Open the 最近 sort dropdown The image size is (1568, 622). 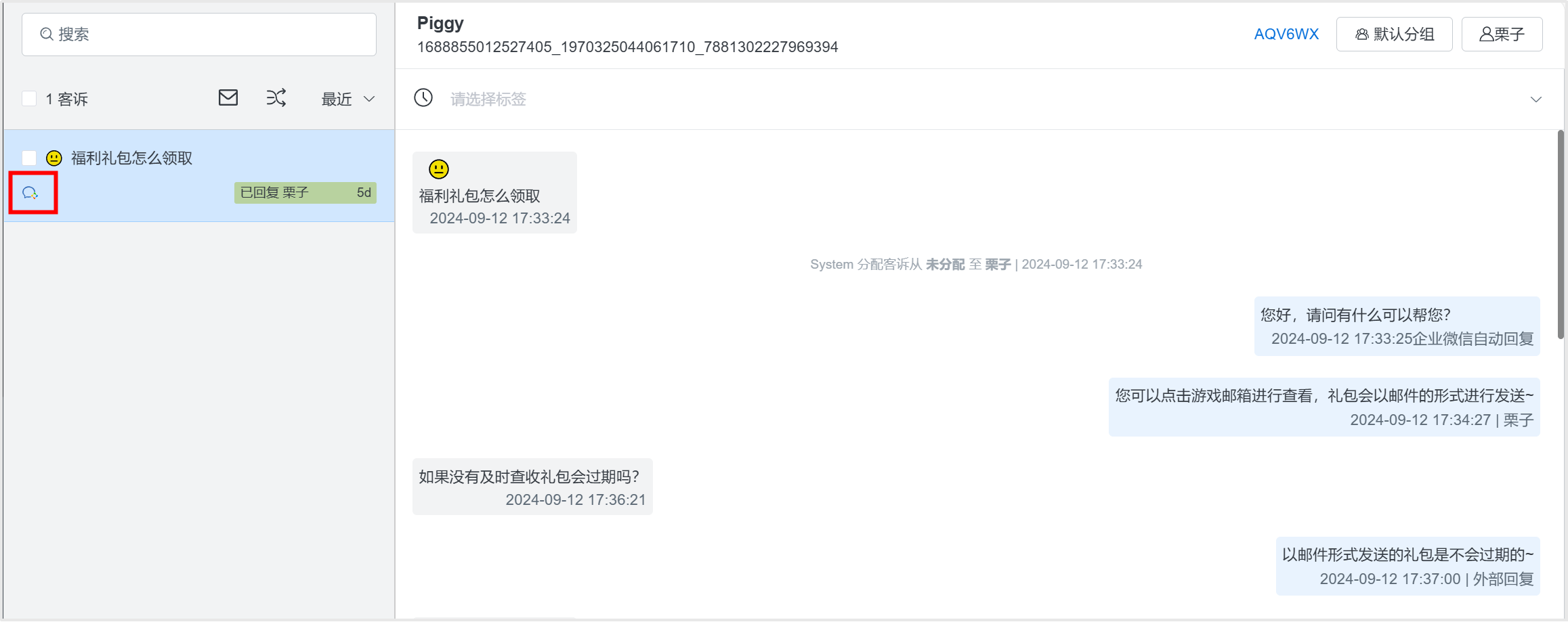tap(348, 99)
